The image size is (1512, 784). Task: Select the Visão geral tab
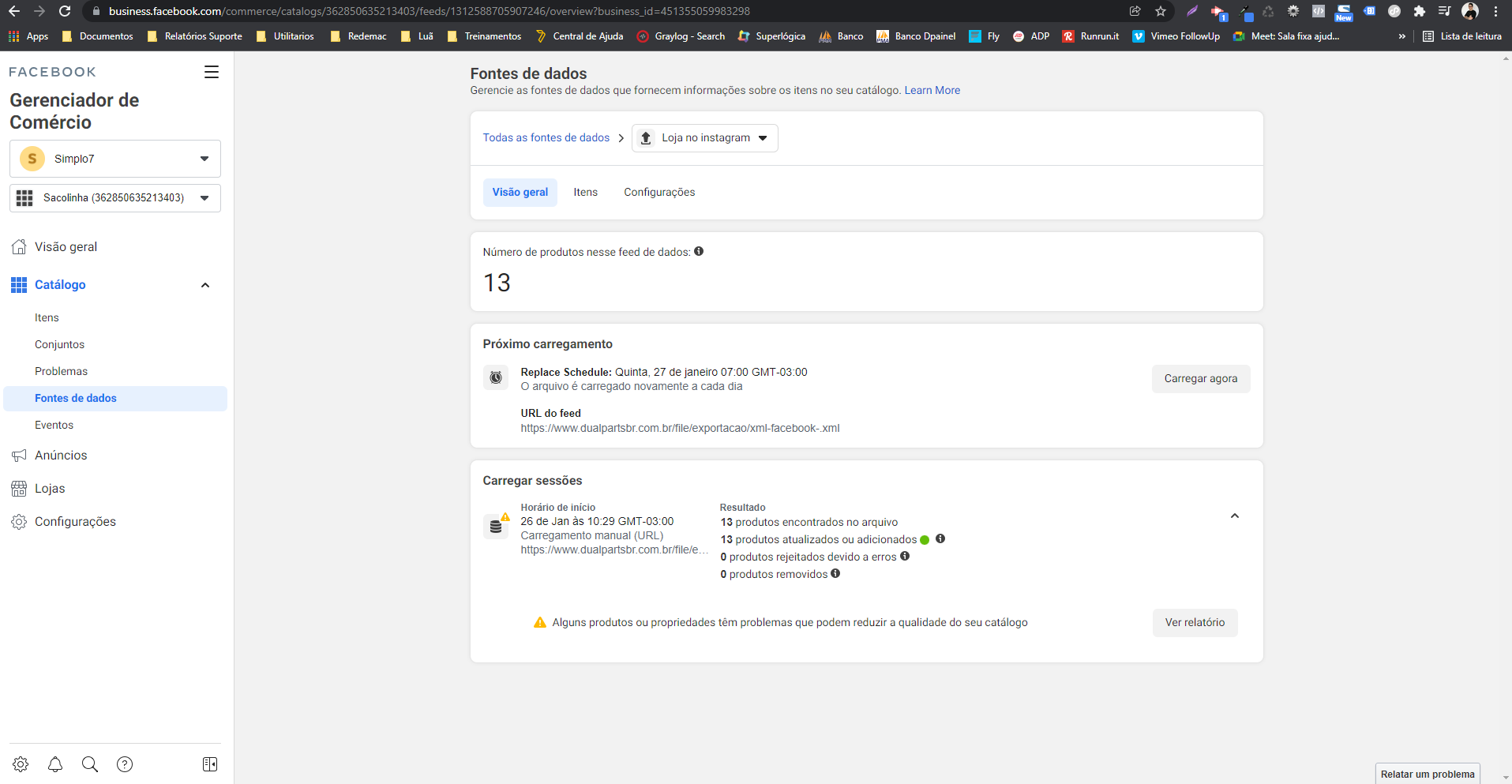(x=520, y=192)
